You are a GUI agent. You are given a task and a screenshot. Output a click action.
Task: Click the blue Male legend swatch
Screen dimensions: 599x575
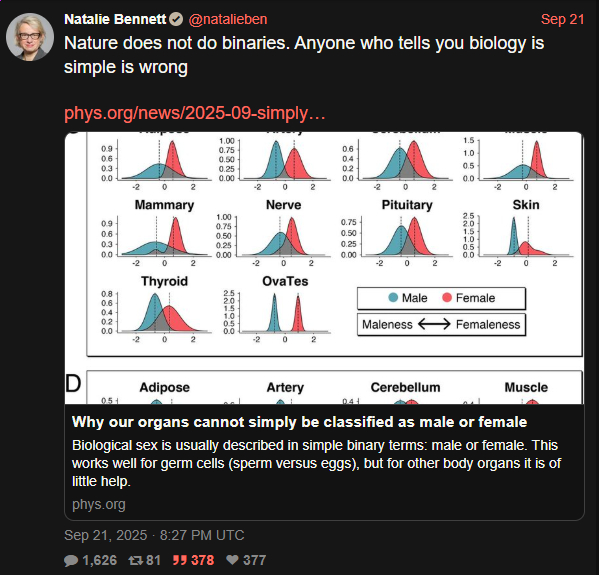tap(393, 297)
